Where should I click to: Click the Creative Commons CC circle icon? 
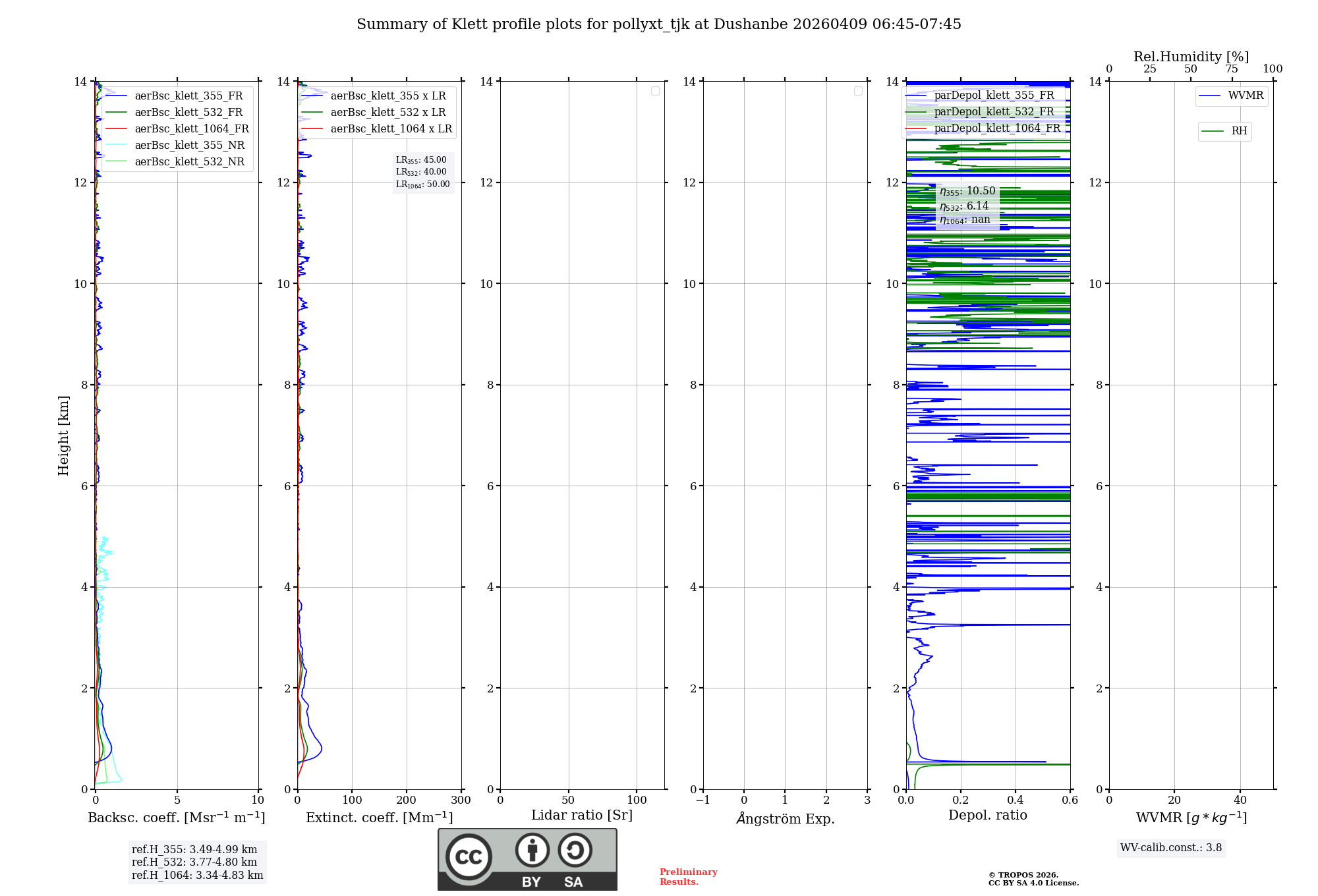(x=469, y=856)
